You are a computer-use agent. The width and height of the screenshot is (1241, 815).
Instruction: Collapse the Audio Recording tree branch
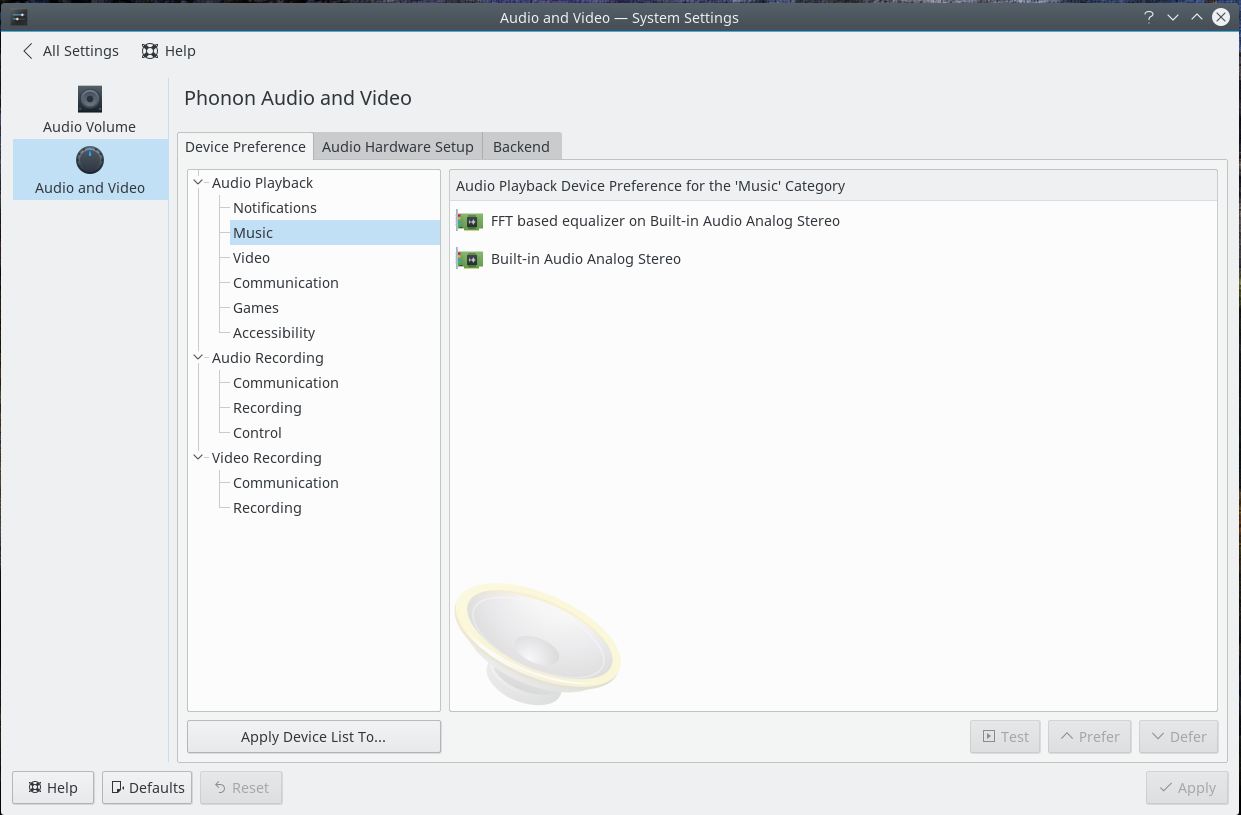coord(198,358)
